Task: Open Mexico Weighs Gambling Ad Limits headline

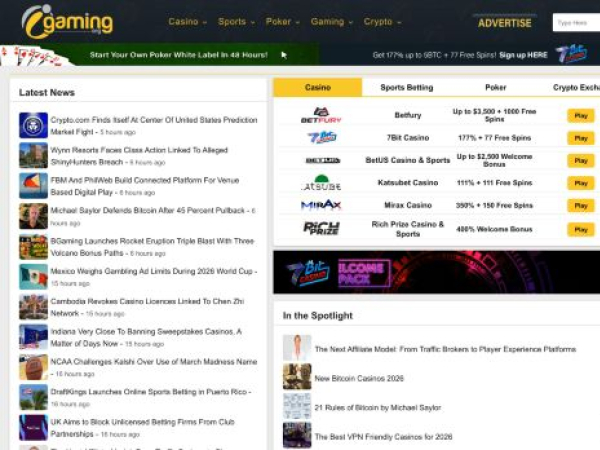Action: [x=152, y=271]
